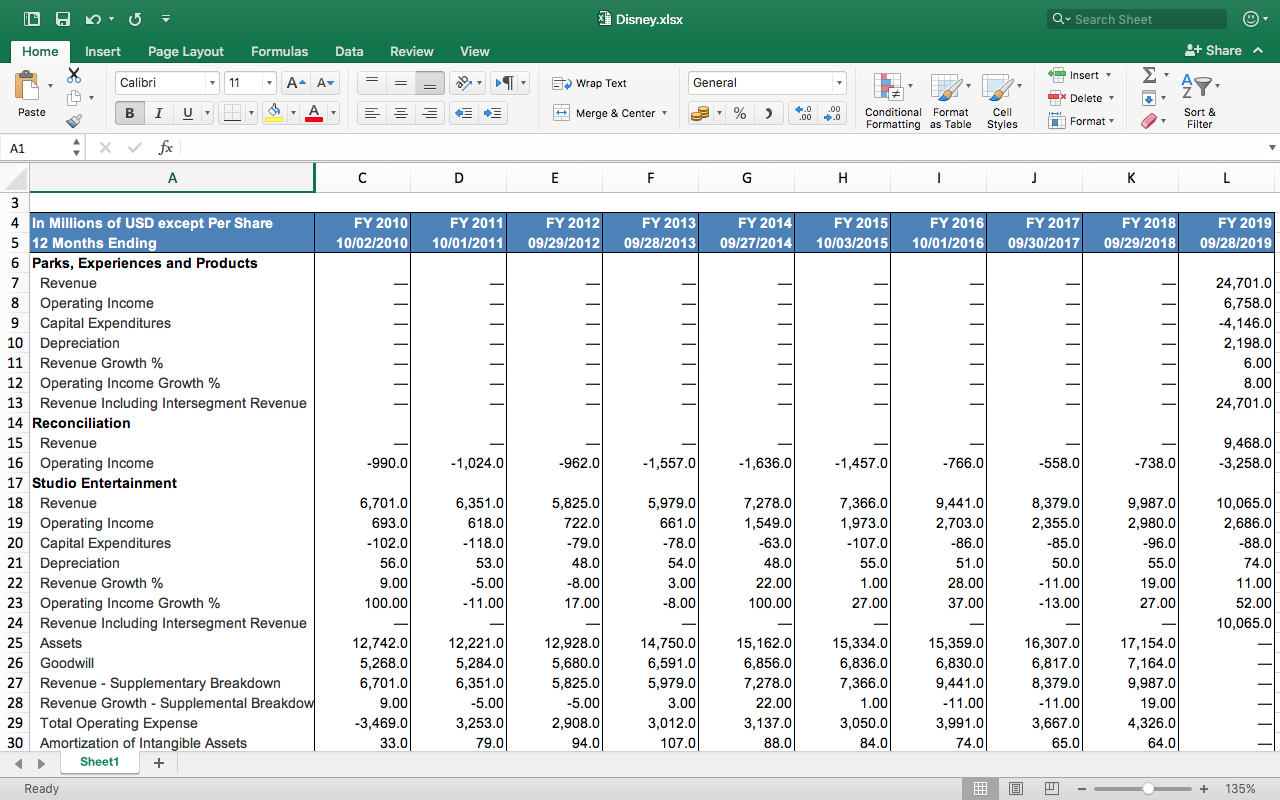Open the Calibri font name dropdown
This screenshot has height=800, width=1280.
point(212,83)
